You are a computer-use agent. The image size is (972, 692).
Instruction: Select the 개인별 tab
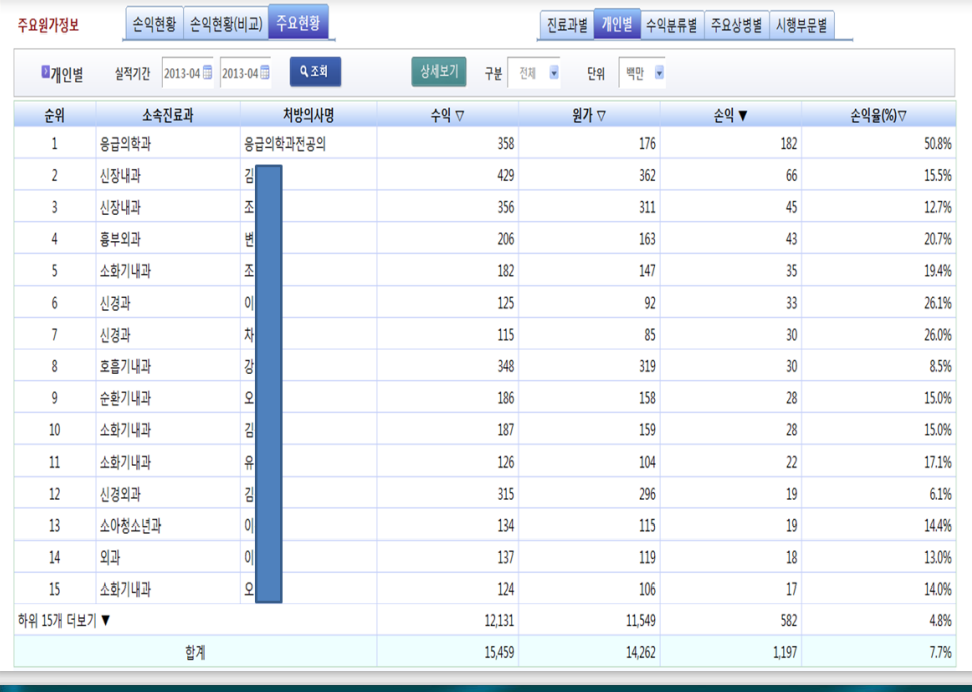coord(617,24)
